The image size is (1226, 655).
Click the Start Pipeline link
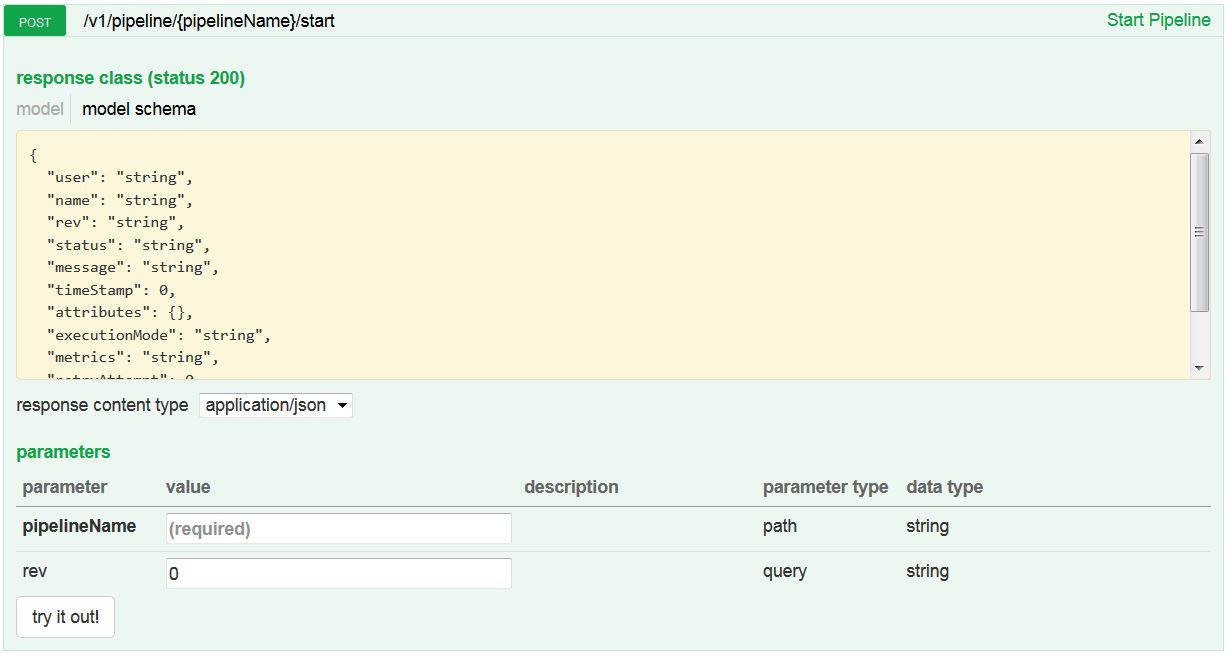pos(1158,20)
